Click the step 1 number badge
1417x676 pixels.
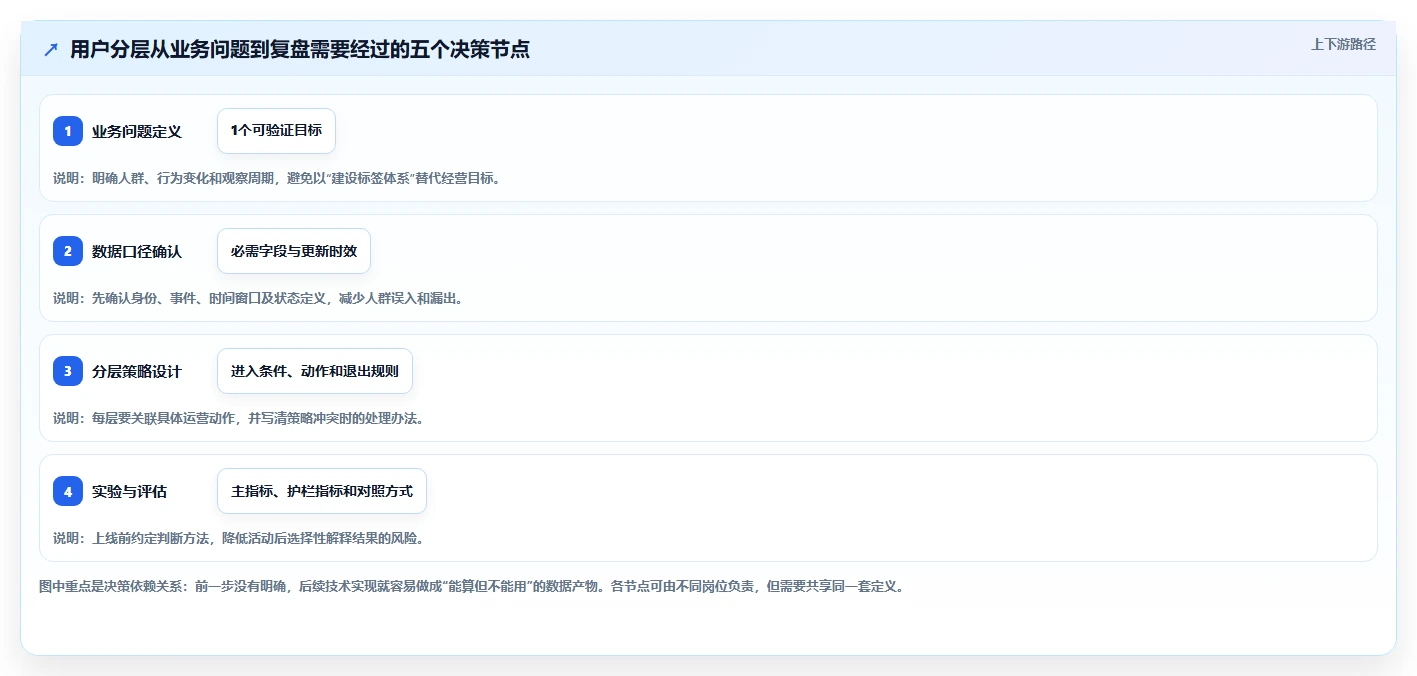(x=68, y=131)
